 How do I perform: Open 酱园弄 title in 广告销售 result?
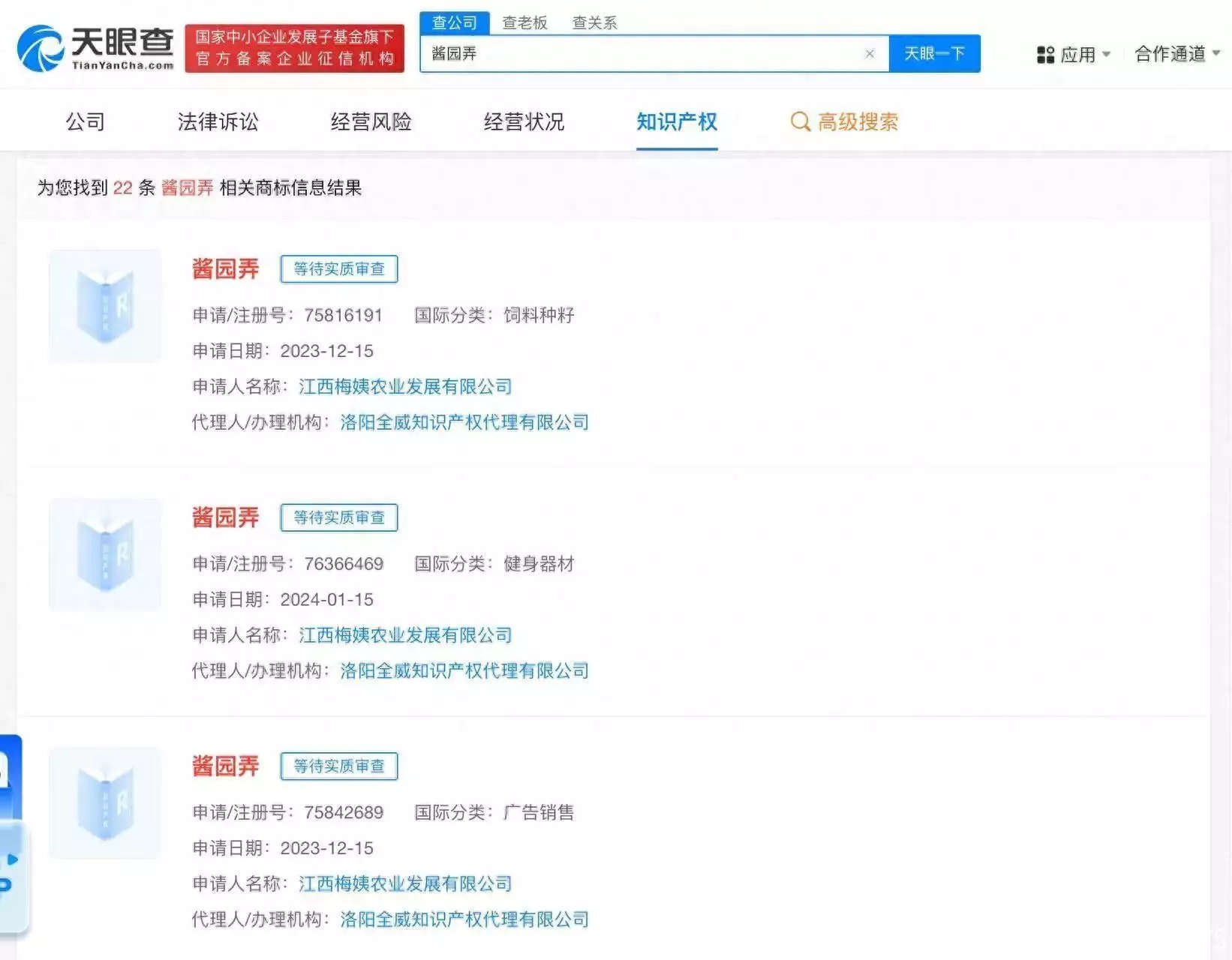click(225, 766)
